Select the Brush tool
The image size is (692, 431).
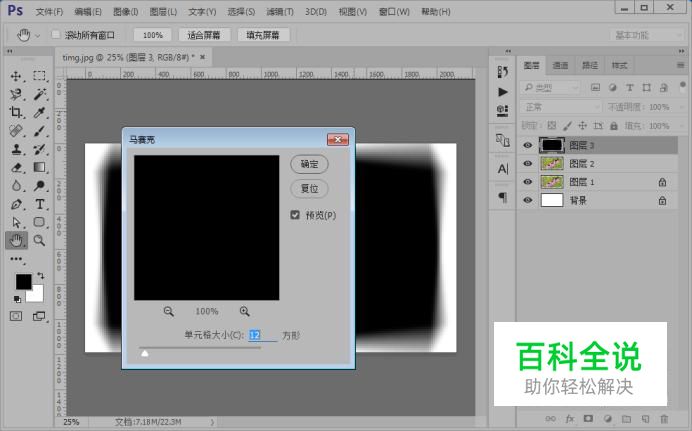coord(39,131)
